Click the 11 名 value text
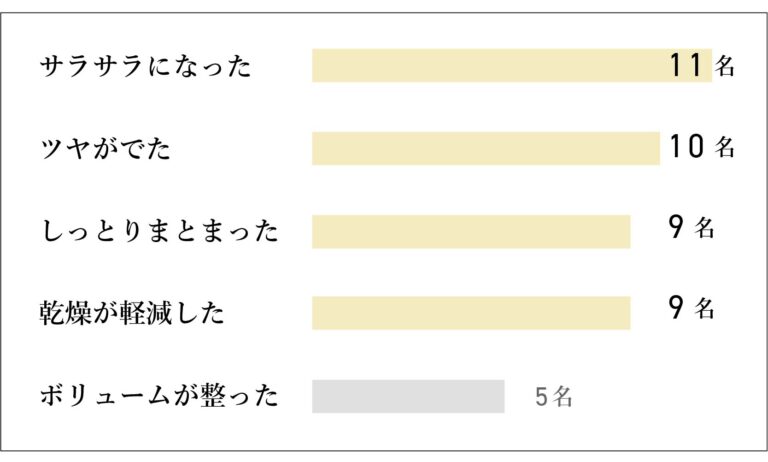The image size is (768, 462). [701, 65]
